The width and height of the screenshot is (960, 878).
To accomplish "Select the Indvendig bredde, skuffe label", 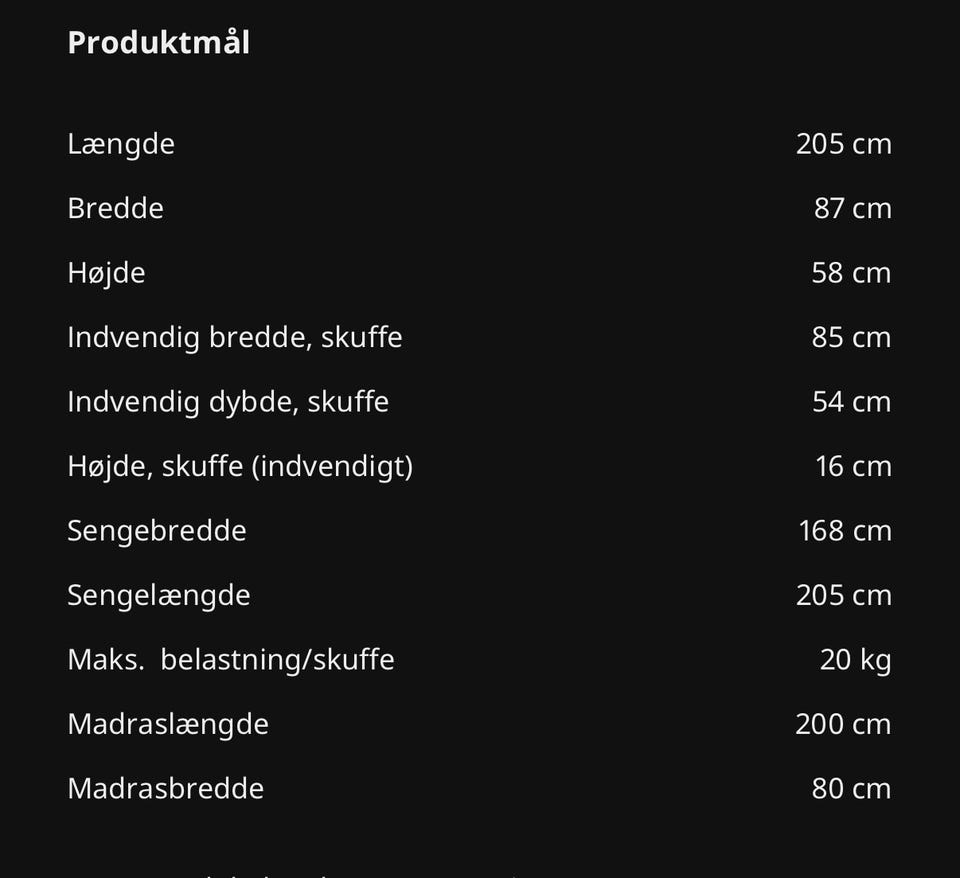I will (234, 337).
